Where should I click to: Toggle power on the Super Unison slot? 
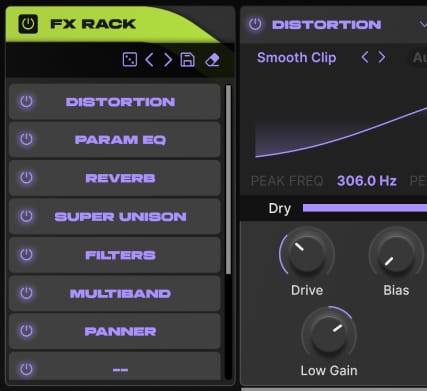(26, 216)
